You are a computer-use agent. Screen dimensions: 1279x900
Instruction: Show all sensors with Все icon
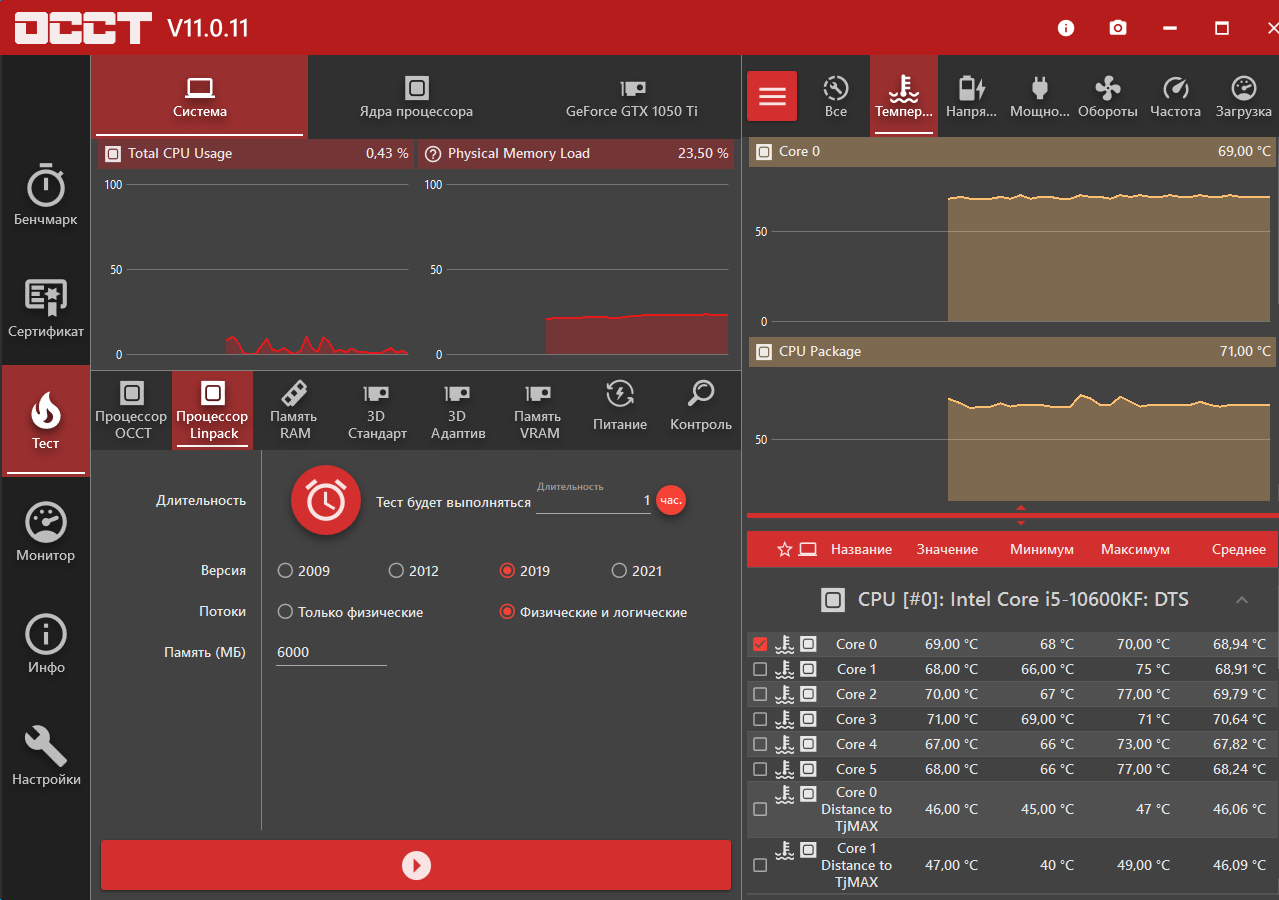click(836, 97)
